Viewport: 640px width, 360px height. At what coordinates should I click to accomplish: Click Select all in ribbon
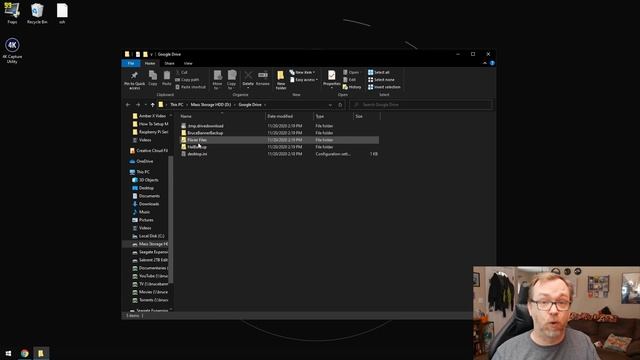coord(379,72)
